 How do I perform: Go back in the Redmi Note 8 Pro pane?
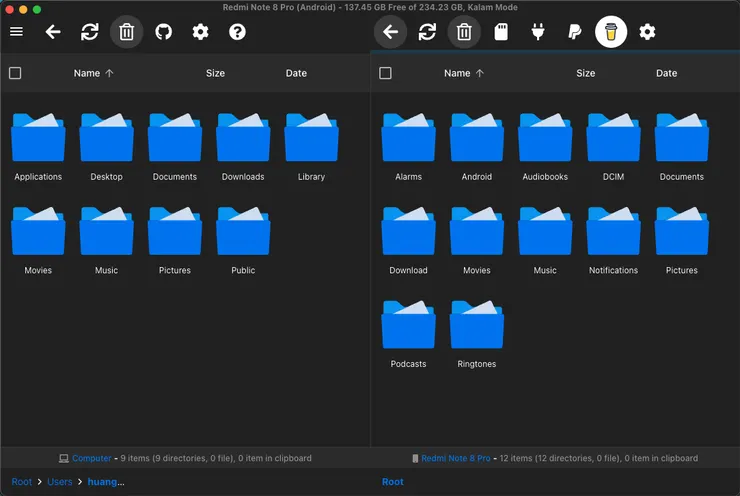(x=390, y=32)
